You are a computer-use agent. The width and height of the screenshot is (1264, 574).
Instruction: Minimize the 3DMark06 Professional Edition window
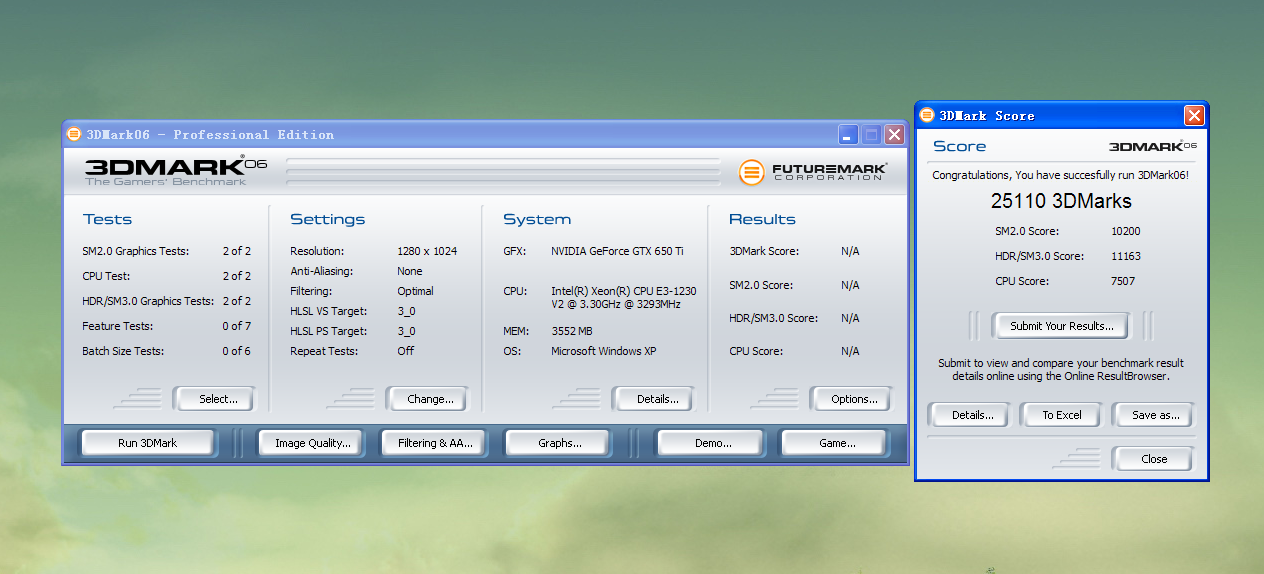coord(848,135)
